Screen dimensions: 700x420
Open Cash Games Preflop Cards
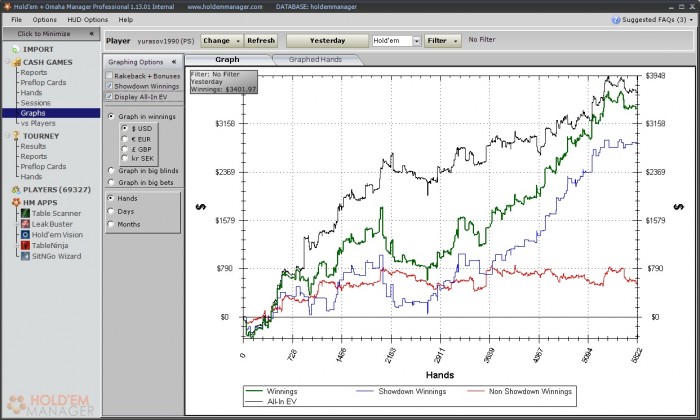pyautogui.click(x=43, y=83)
